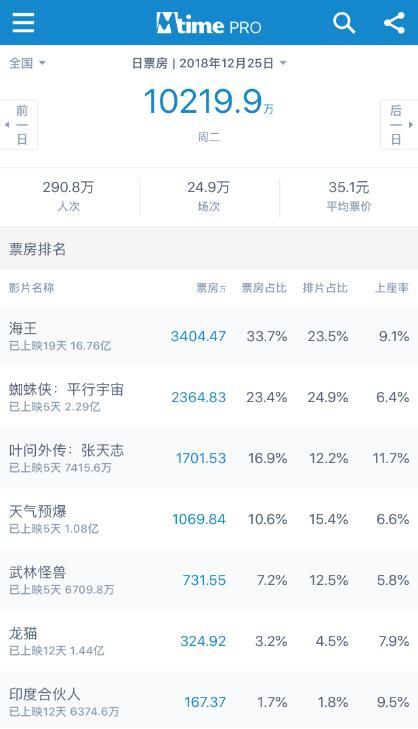Go to next day (后一日)
The image size is (418, 729).
pyautogui.click(x=399, y=125)
